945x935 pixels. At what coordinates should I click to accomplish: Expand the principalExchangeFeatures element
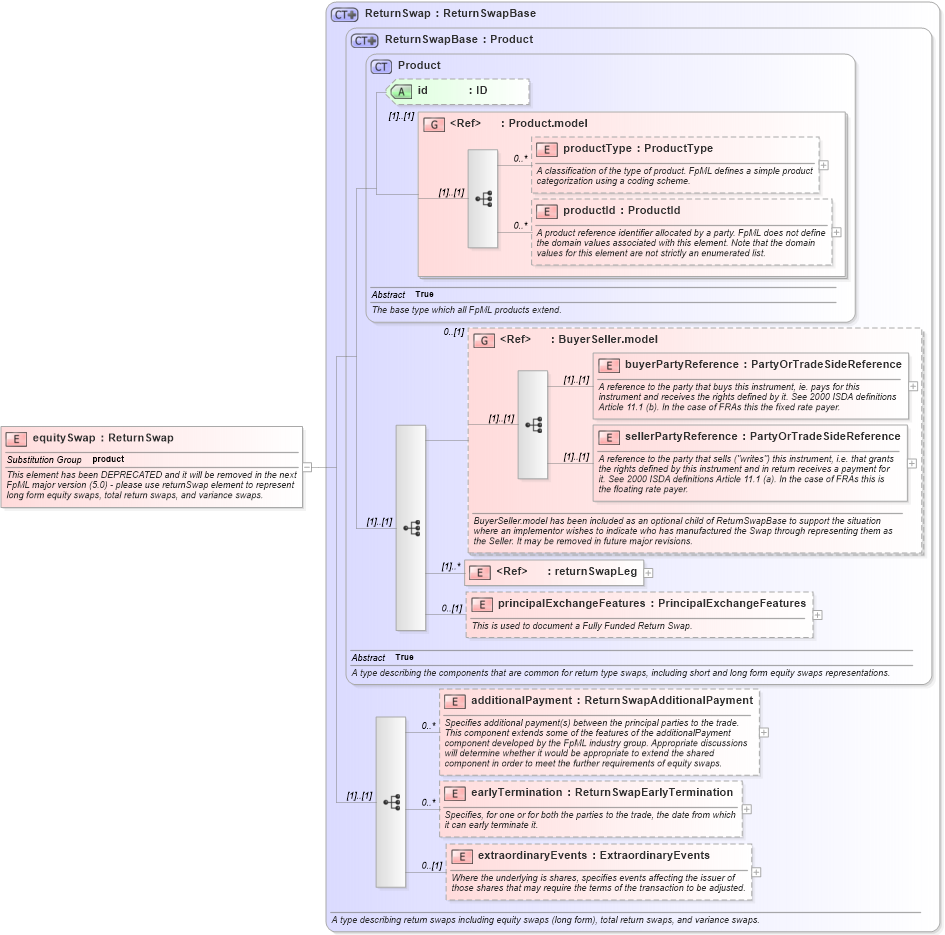tap(820, 613)
